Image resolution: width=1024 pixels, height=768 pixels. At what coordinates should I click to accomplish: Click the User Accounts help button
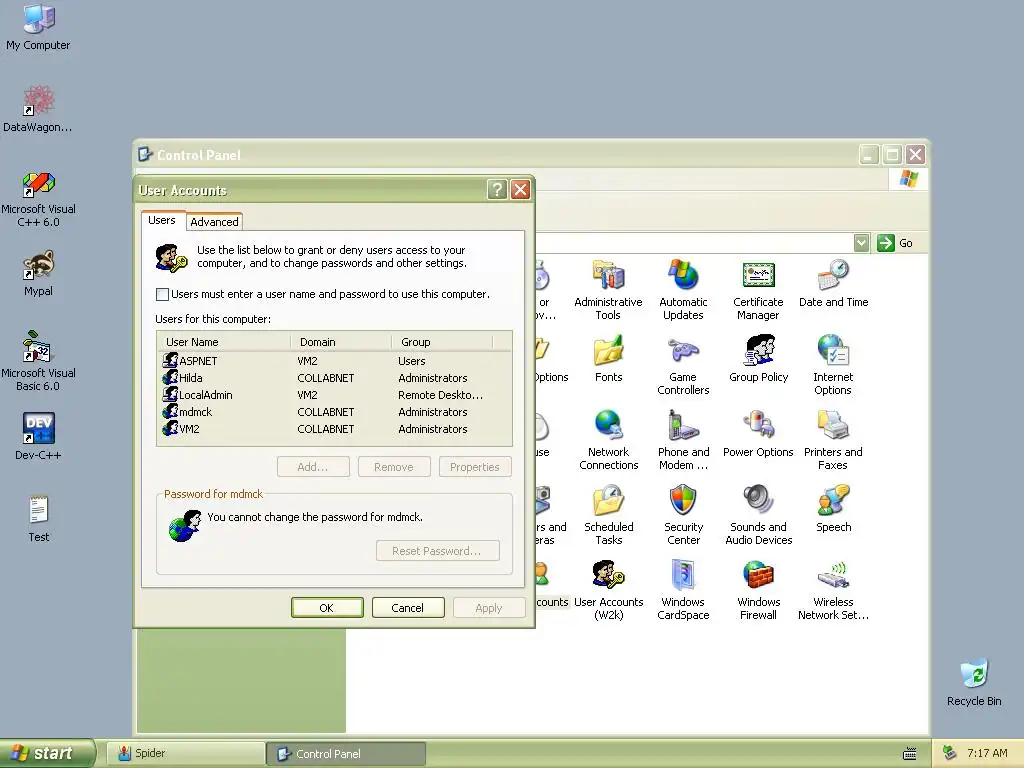pos(497,190)
